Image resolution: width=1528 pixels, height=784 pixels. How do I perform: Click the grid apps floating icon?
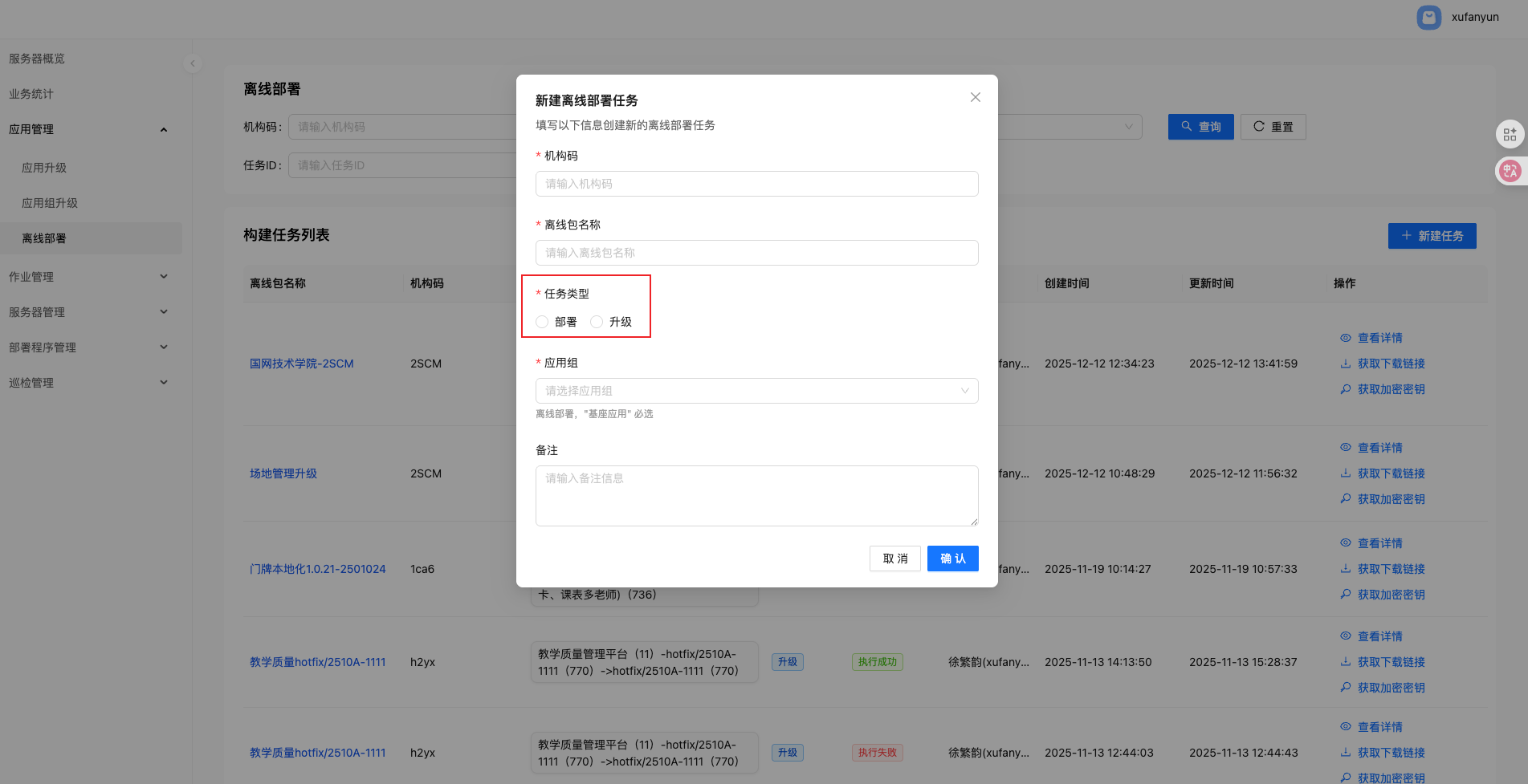[1510, 134]
